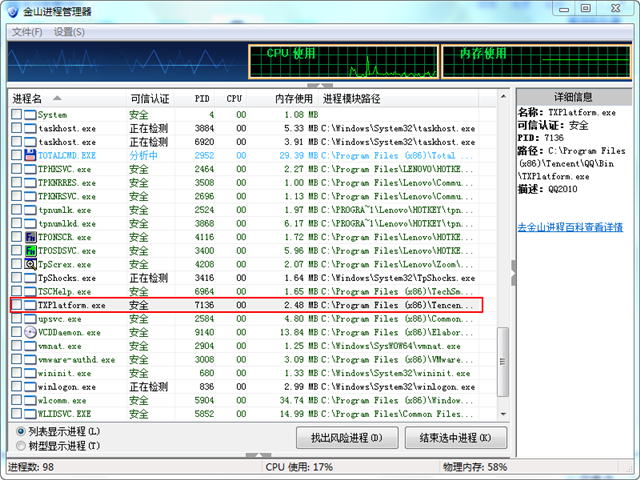The image size is (640, 480).
Task: Sort by 进程名 column header
Action: coord(67,98)
